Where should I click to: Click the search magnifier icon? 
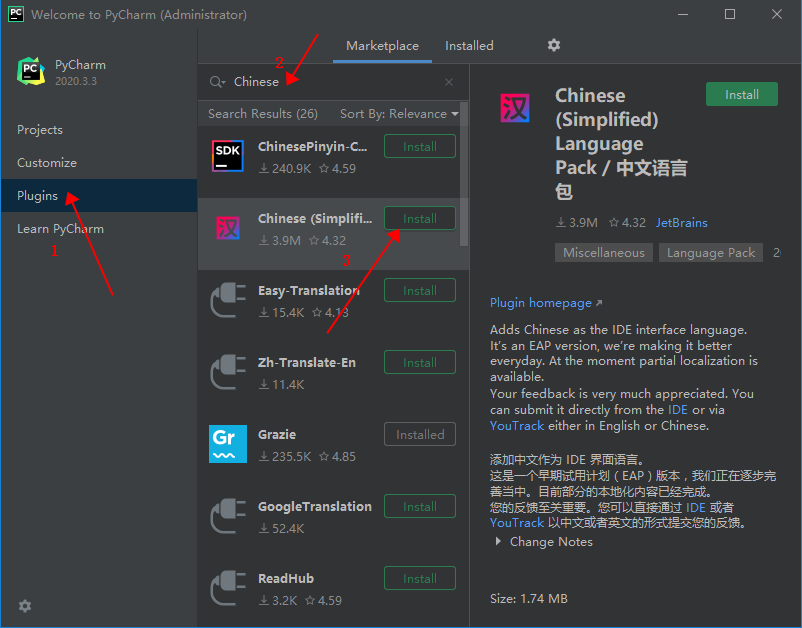[x=216, y=82]
